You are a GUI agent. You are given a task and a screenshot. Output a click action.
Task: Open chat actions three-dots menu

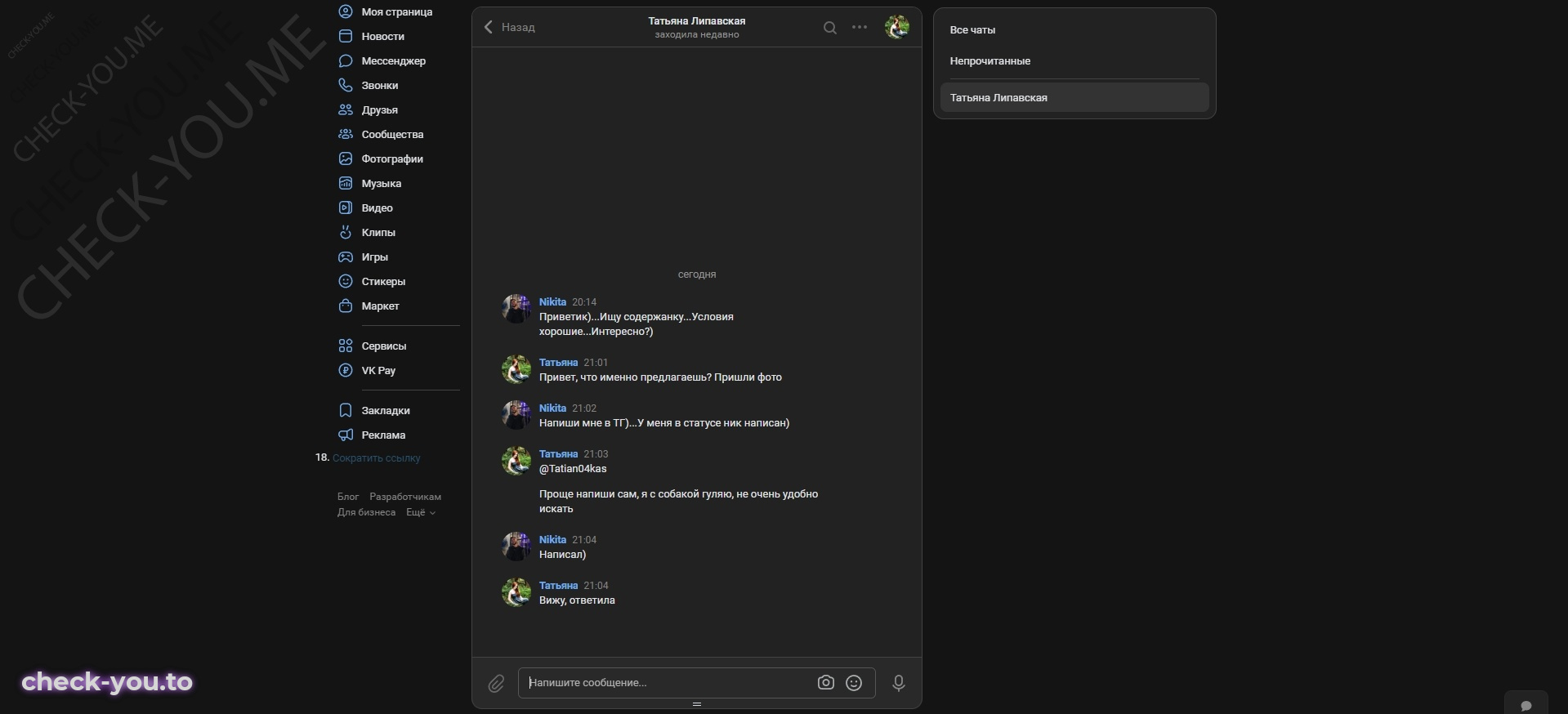tap(860, 27)
